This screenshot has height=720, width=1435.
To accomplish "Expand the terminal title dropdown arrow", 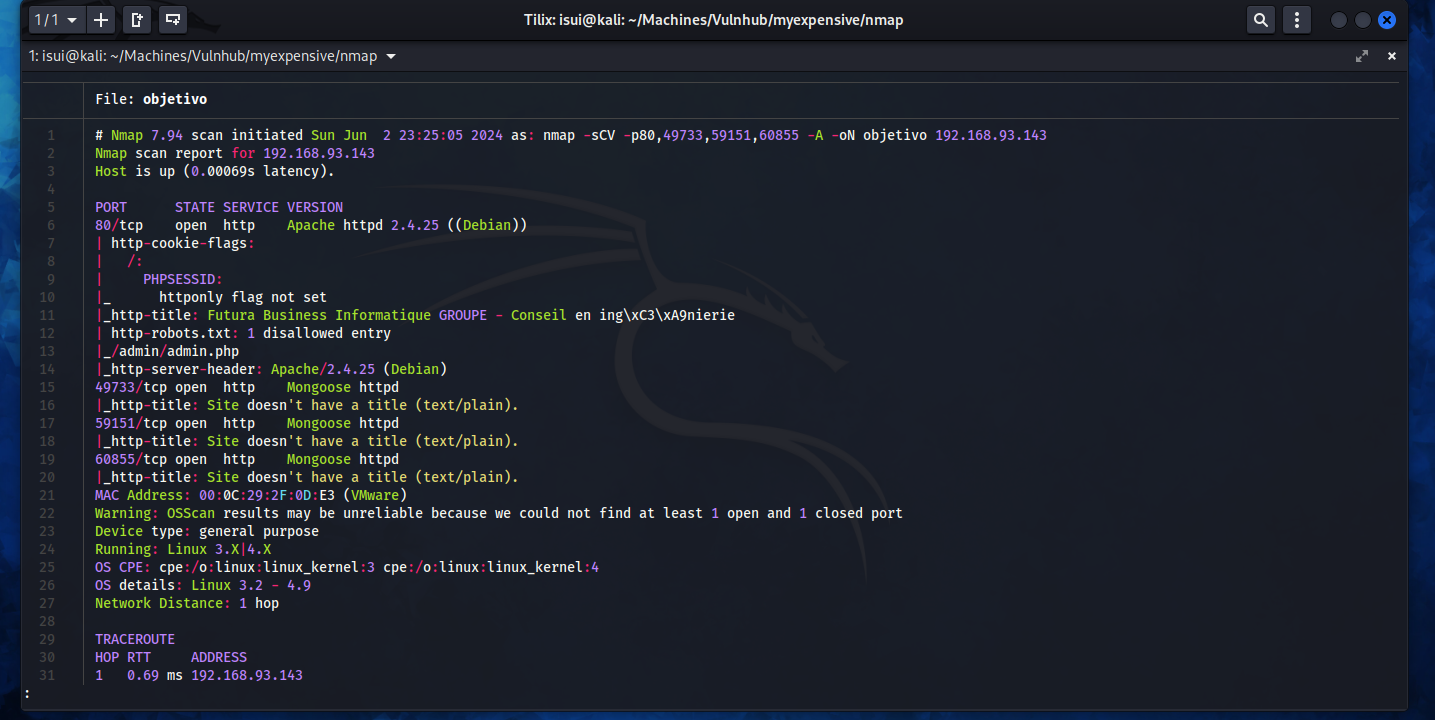I will click(391, 57).
